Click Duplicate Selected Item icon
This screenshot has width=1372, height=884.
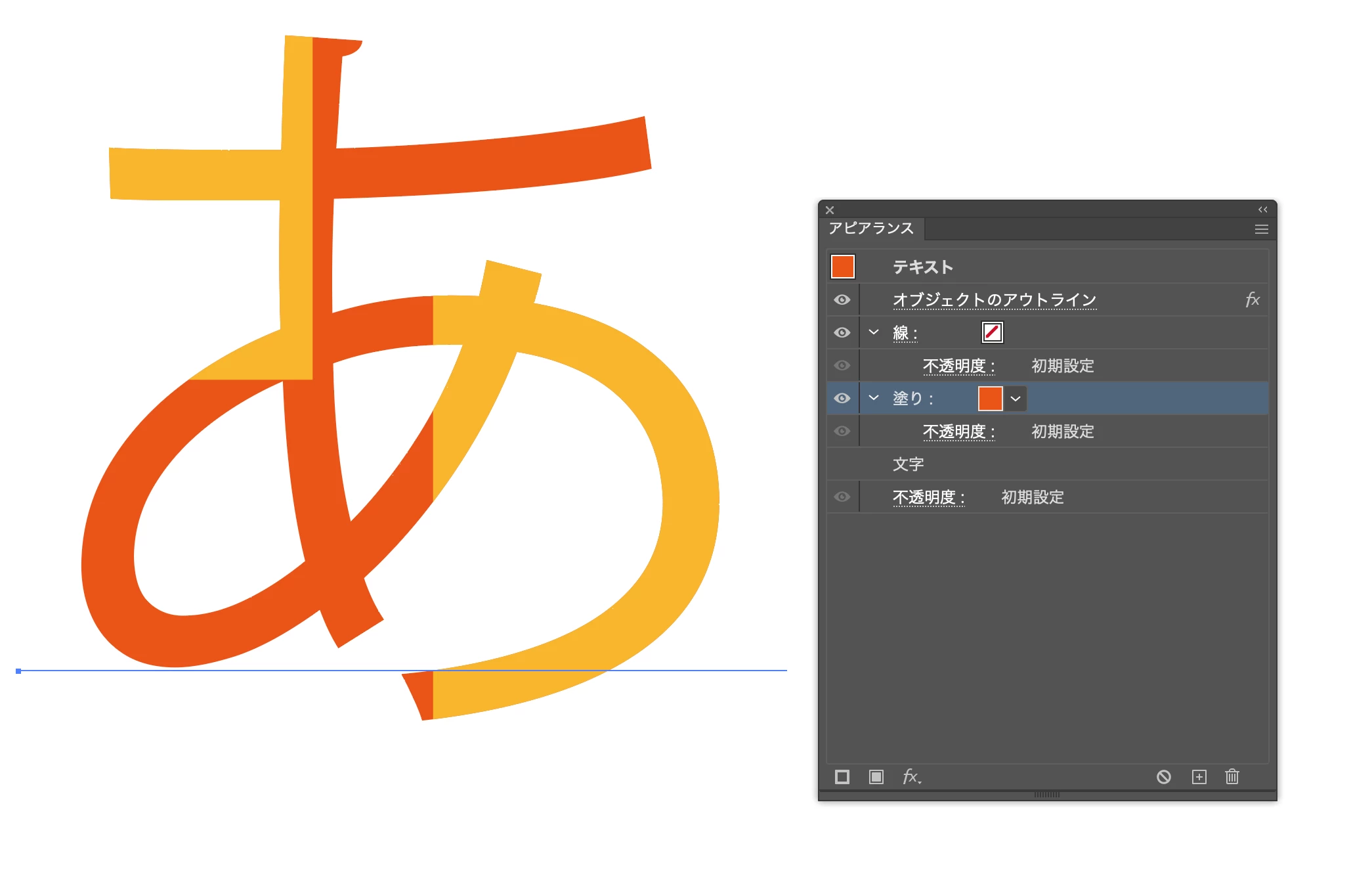point(1199,777)
